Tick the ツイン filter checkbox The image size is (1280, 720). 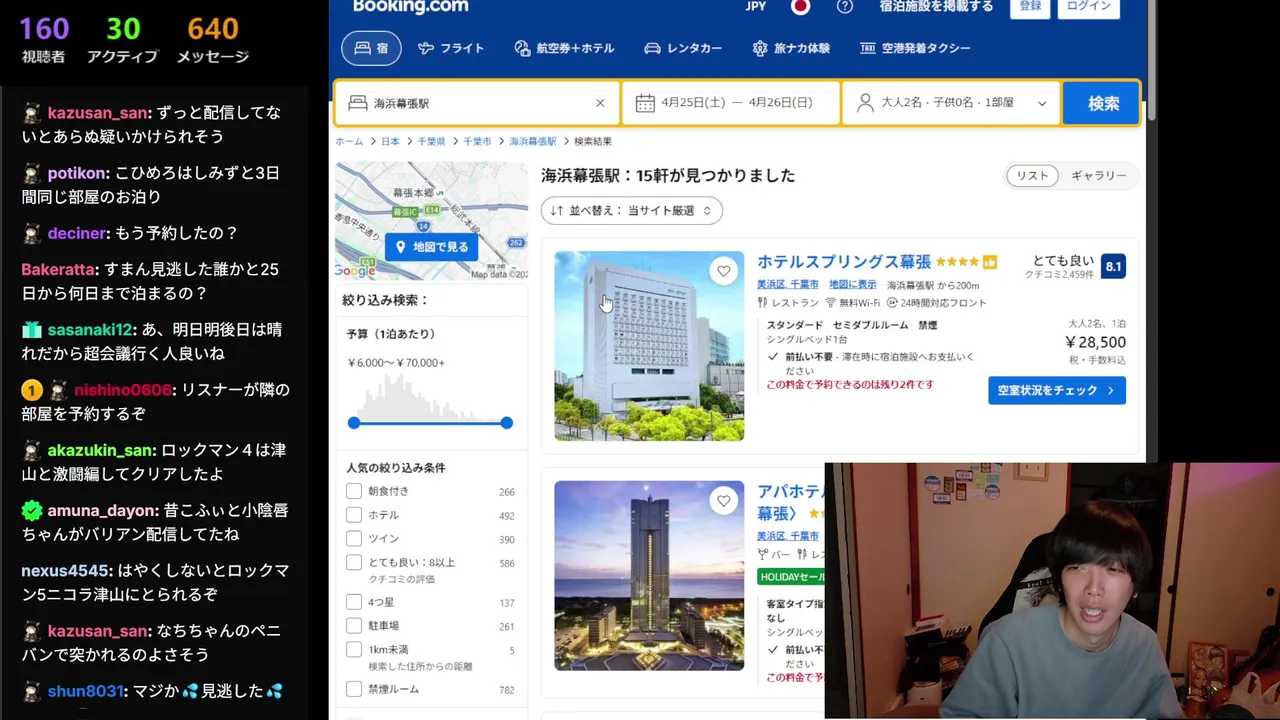tap(354, 538)
